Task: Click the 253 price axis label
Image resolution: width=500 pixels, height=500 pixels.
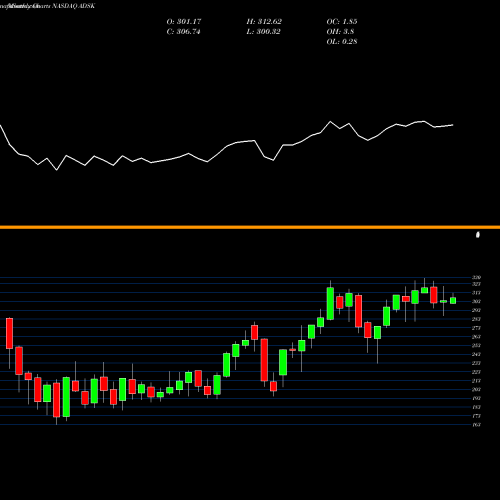Action: 476,345
